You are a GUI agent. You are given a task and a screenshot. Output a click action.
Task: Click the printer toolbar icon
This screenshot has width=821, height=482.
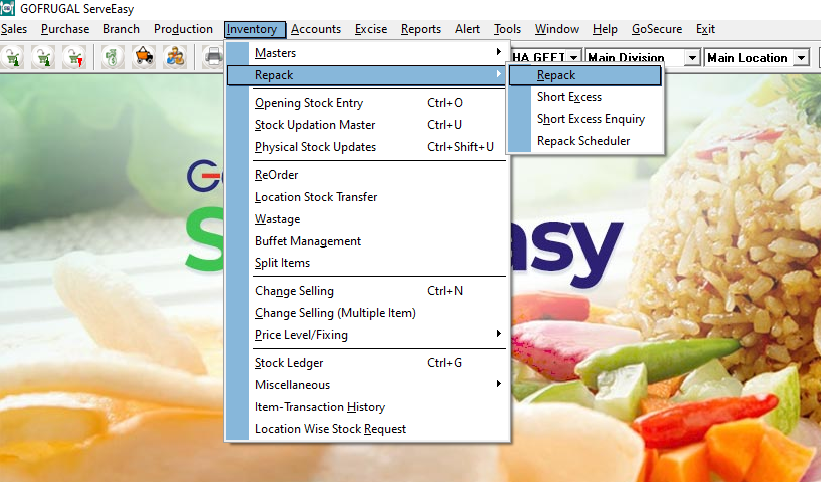[x=213, y=57]
